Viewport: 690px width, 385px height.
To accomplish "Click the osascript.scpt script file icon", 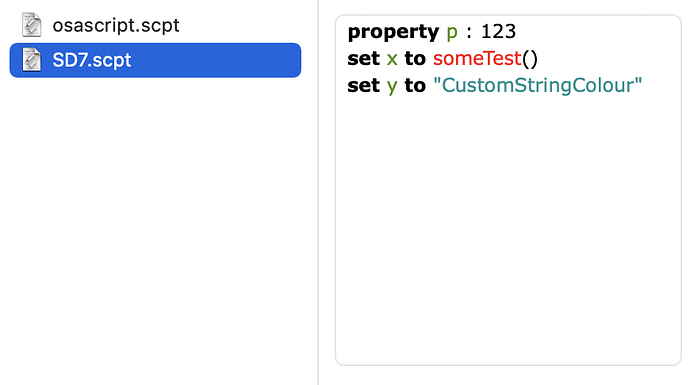I will tap(32, 25).
